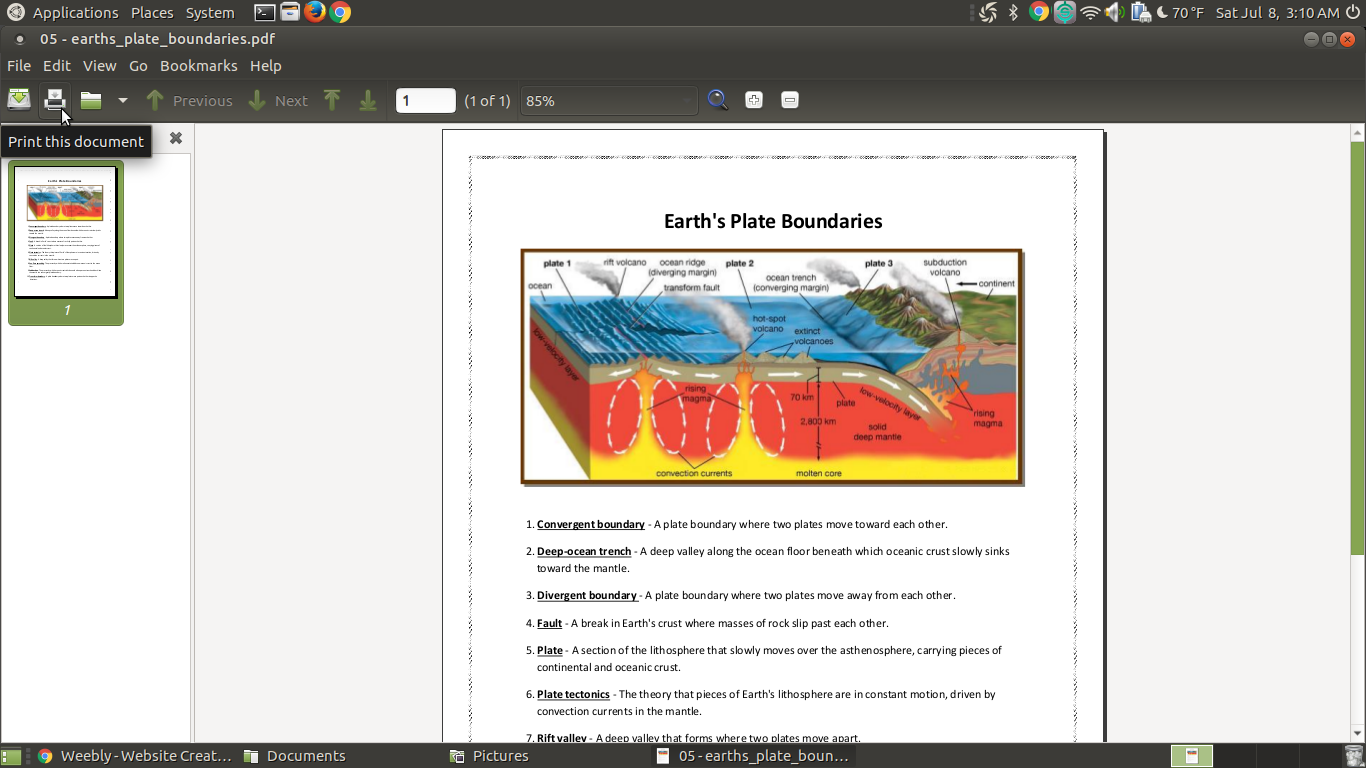Click the Next page button

click(279, 100)
